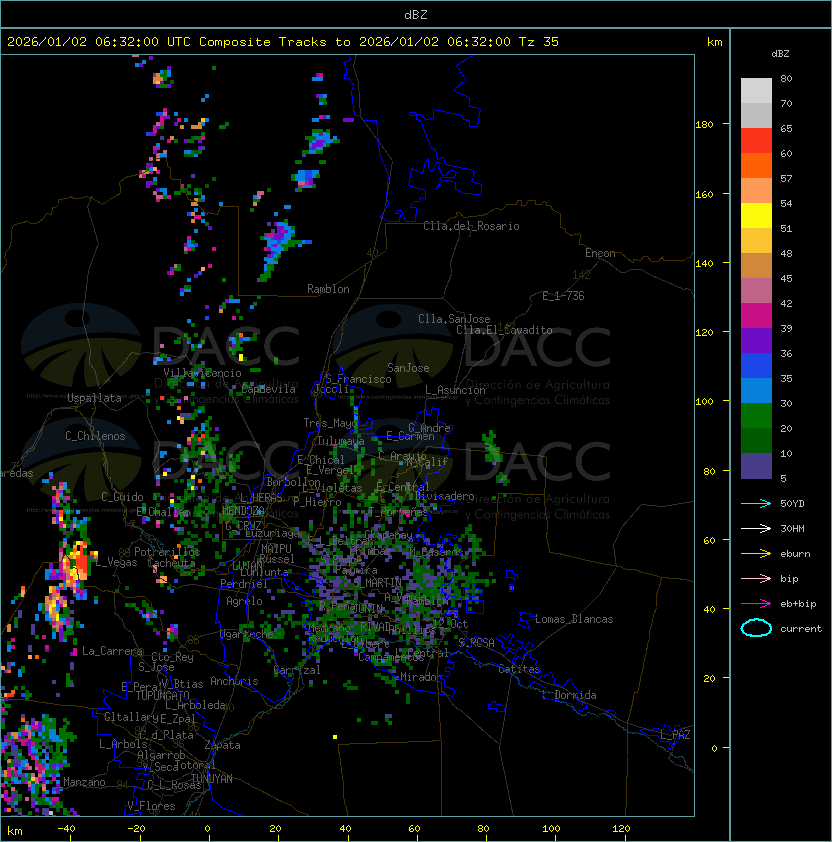Click the 'Ramblon' map label
832x842 pixels.
coord(328,289)
